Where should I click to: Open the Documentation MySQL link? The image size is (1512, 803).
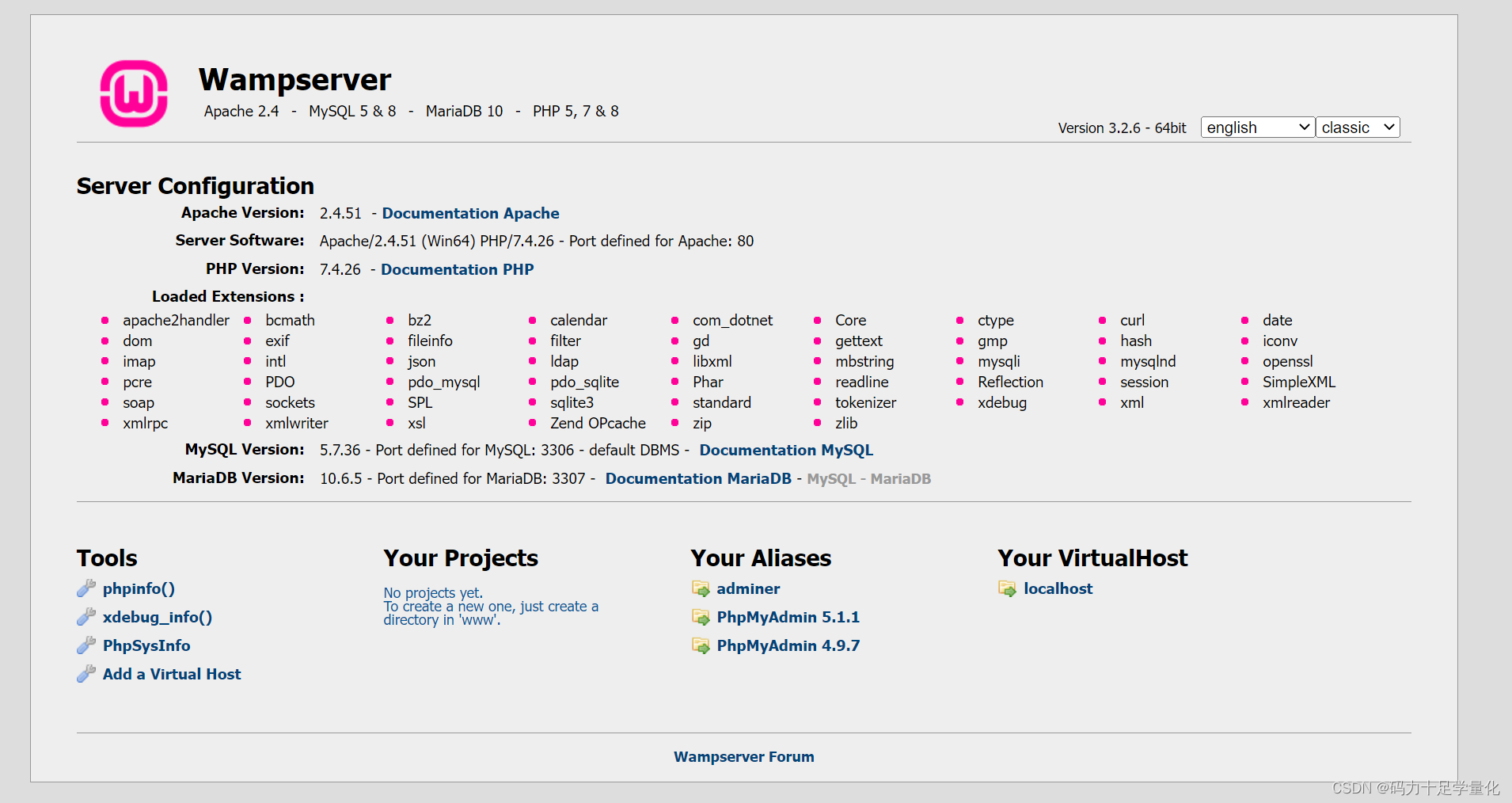(x=786, y=450)
